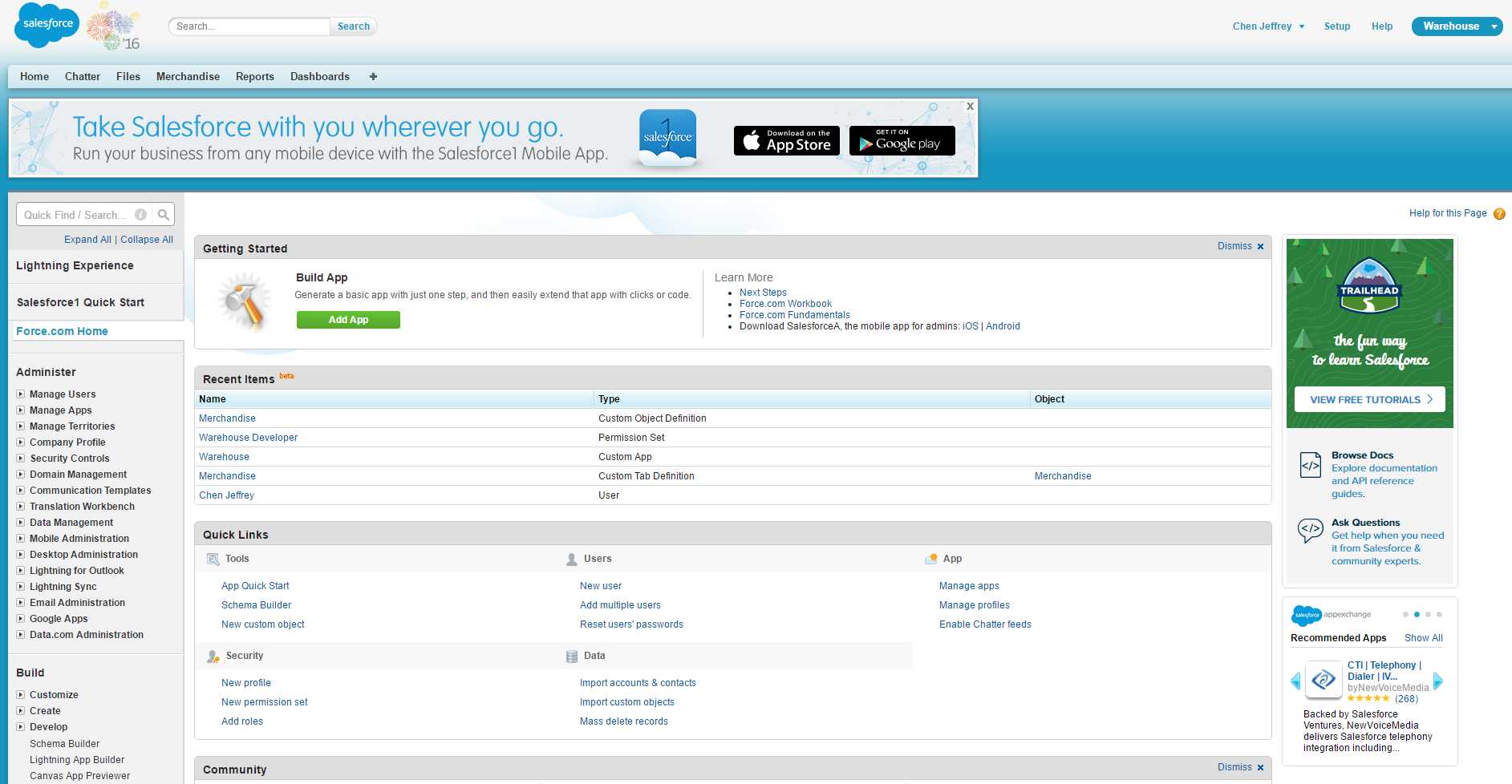Image resolution: width=1512 pixels, height=784 pixels.
Task: Click the Build App hammer icon
Action: [245, 302]
